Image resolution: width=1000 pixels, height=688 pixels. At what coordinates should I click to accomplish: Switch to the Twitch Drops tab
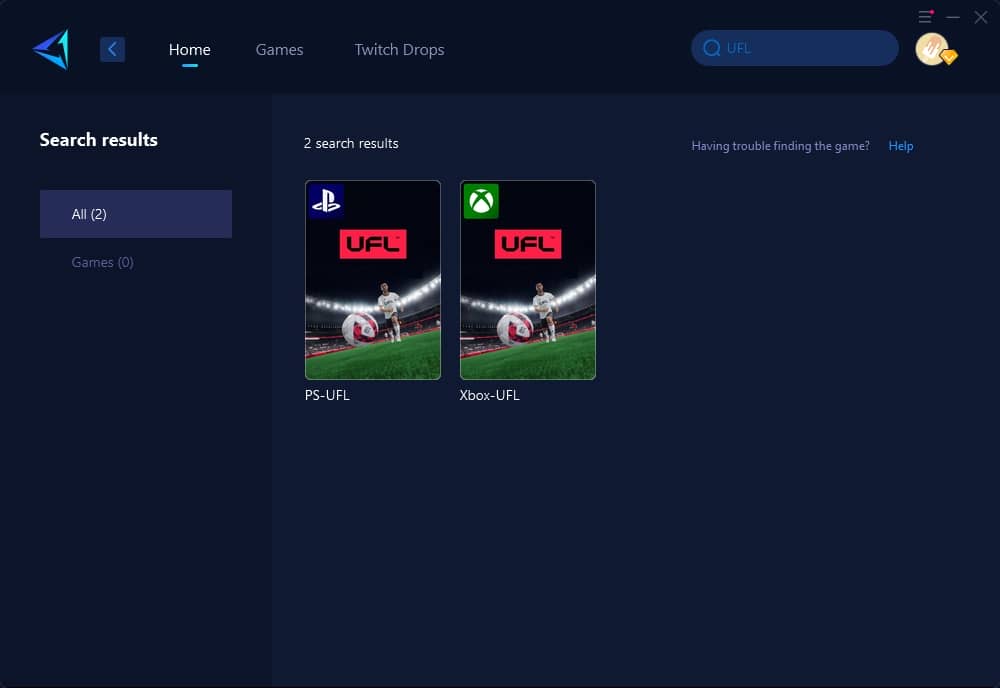(x=399, y=49)
